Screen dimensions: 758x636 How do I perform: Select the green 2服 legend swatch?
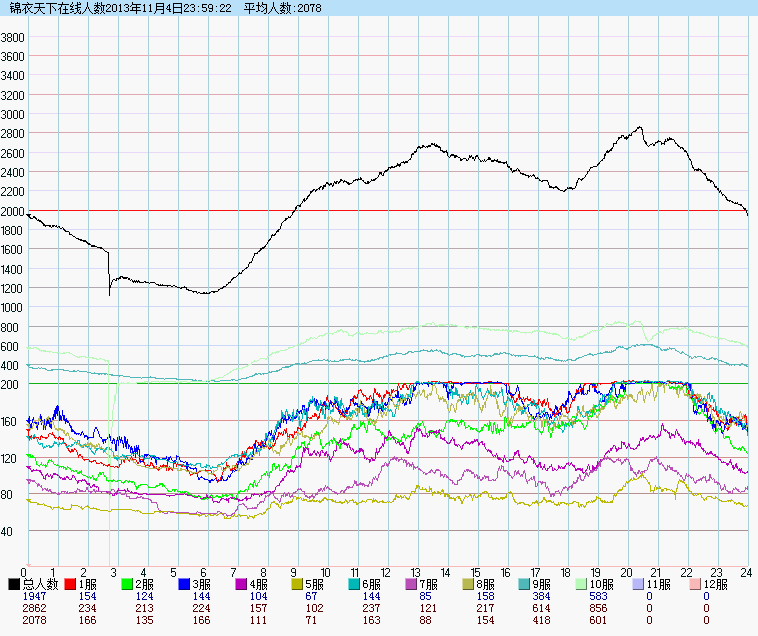(x=128, y=584)
